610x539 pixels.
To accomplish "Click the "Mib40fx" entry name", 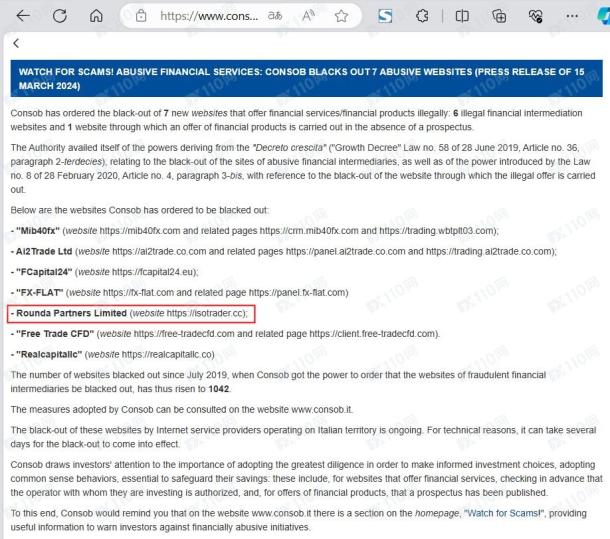I will pyautogui.click(x=38, y=231).
